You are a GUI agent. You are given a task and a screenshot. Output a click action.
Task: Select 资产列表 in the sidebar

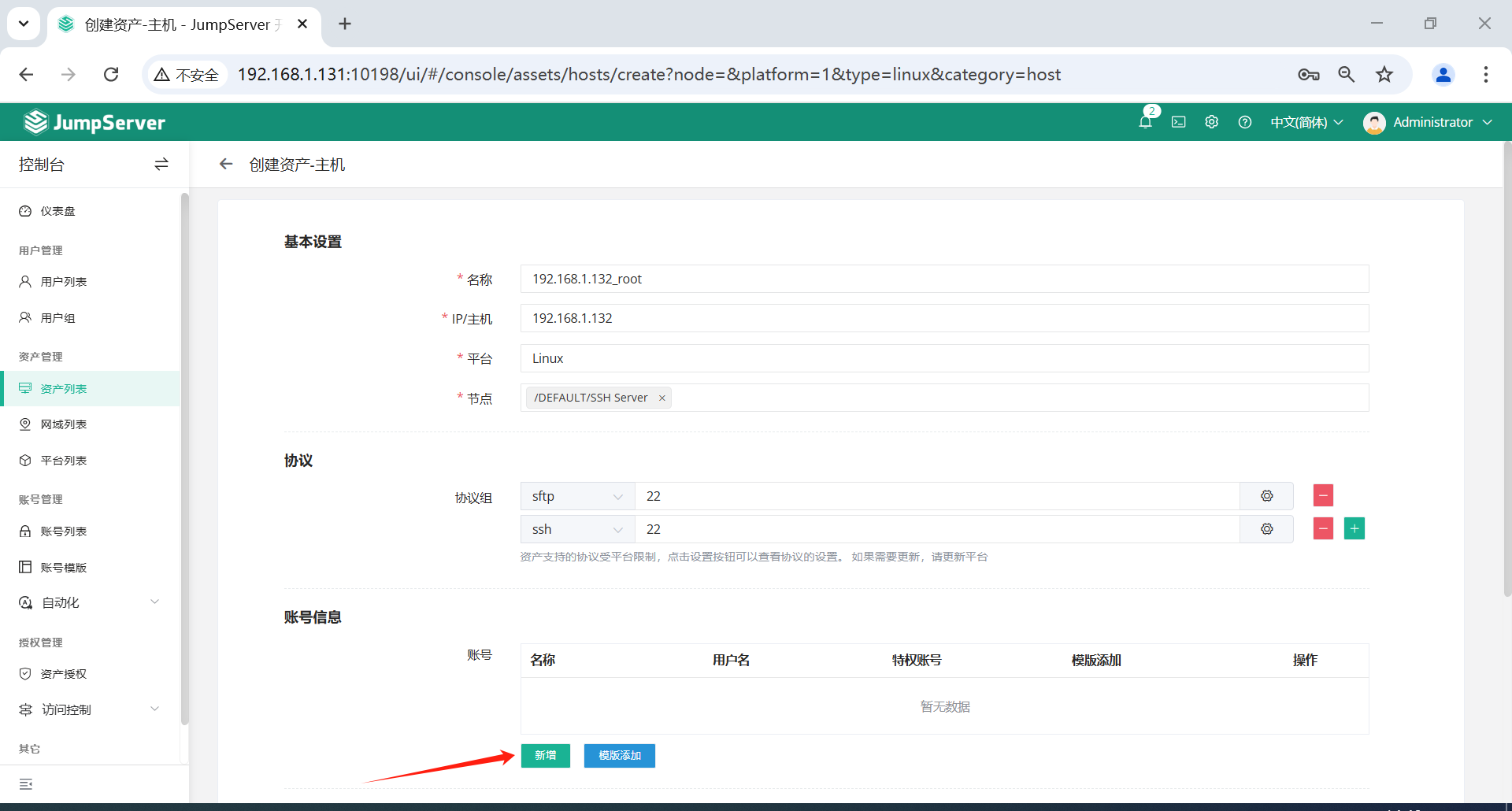coord(90,388)
